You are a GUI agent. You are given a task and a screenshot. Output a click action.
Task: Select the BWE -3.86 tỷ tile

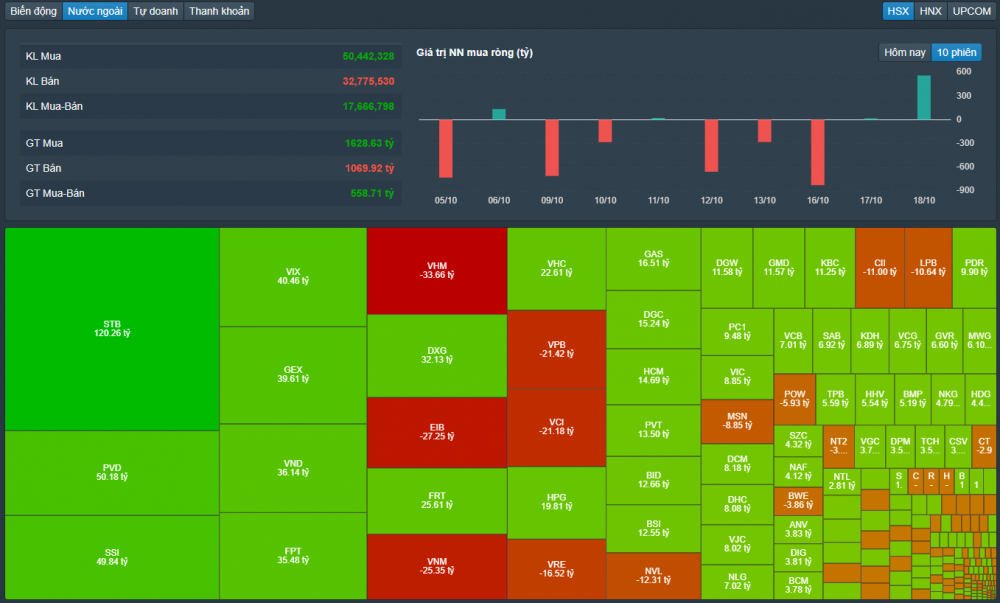(x=798, y=501)
